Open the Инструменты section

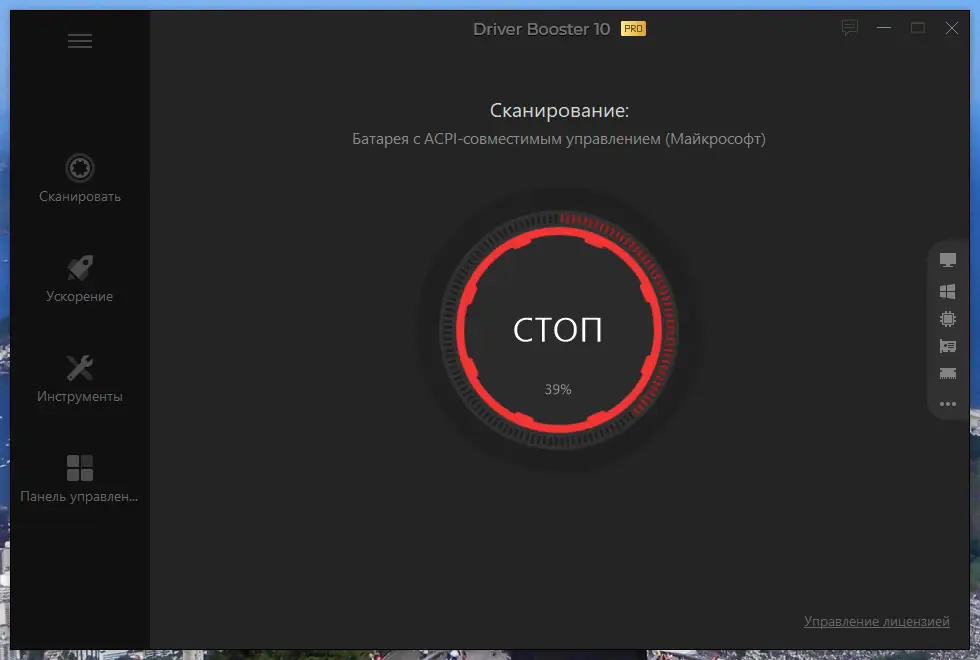(79, 379)
